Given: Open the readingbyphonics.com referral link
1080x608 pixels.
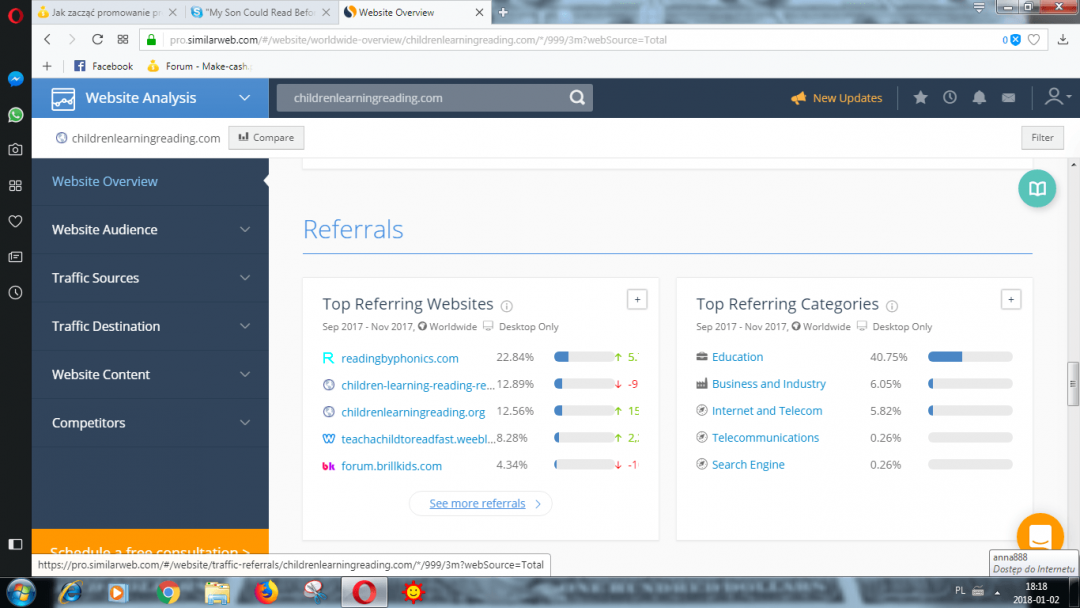Looking at the screenshot, I should (x=399, y=358).
